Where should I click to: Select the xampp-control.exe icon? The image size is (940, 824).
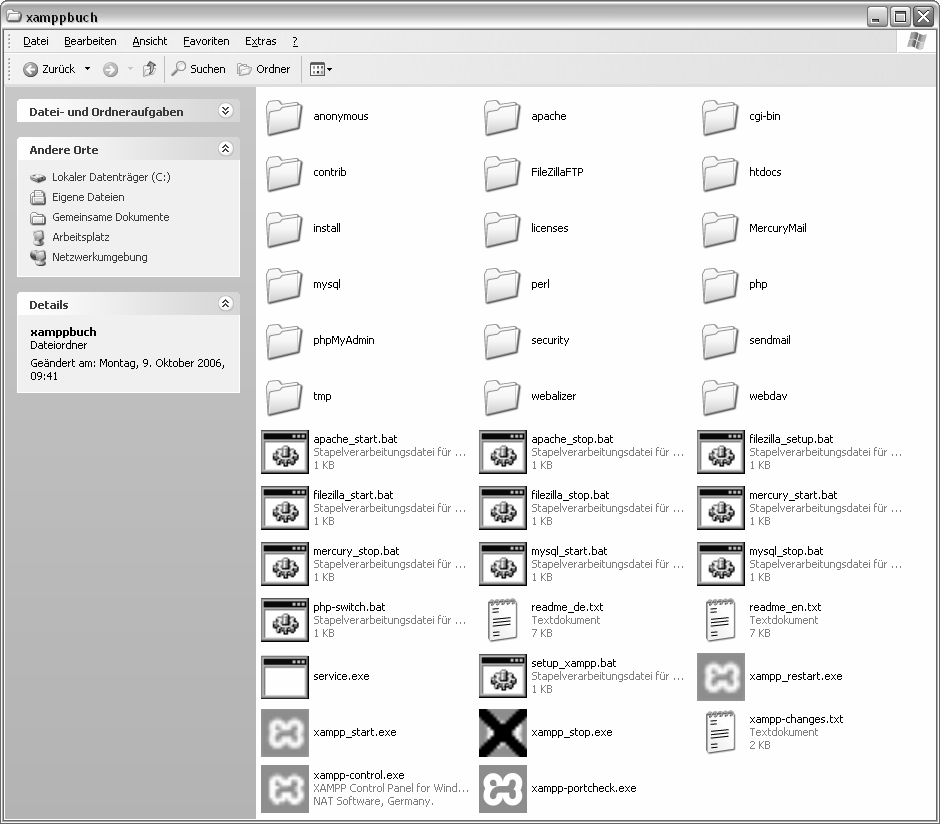click(285, 788)
